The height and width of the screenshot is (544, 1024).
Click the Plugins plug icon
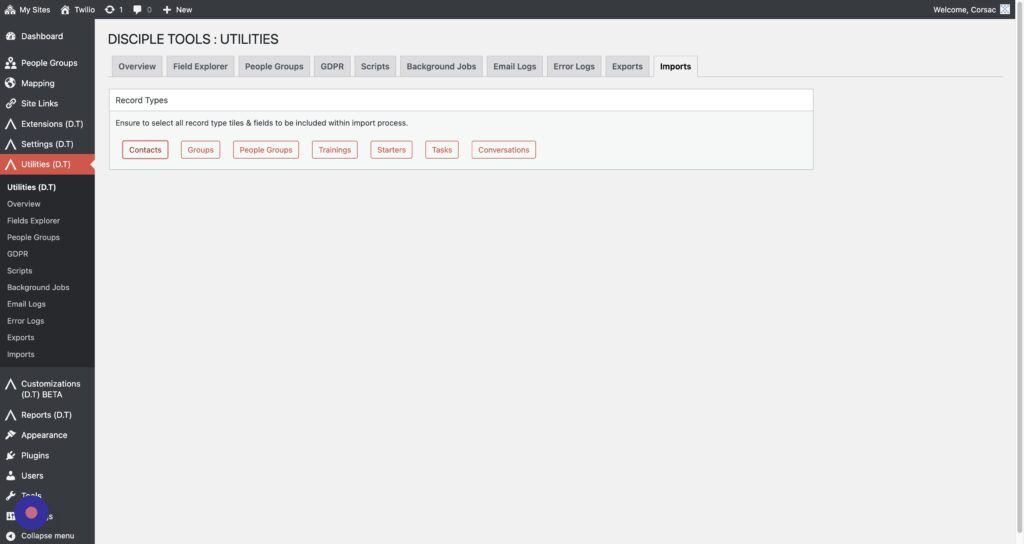coord(11,455)
